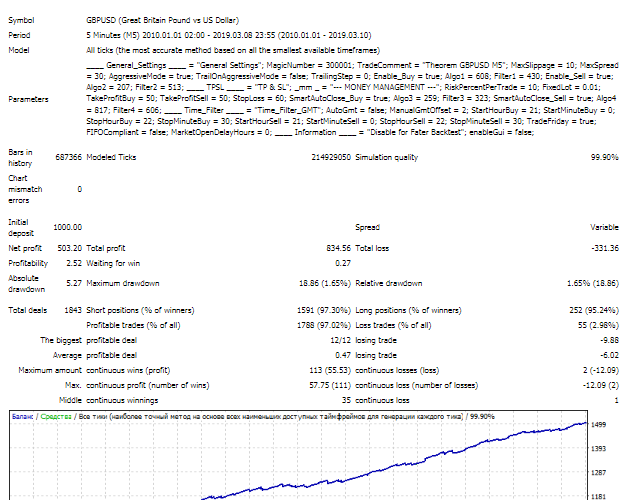Select the bars in history value 687366
This screenshot has width=625, height=500.
click(68, 157)
